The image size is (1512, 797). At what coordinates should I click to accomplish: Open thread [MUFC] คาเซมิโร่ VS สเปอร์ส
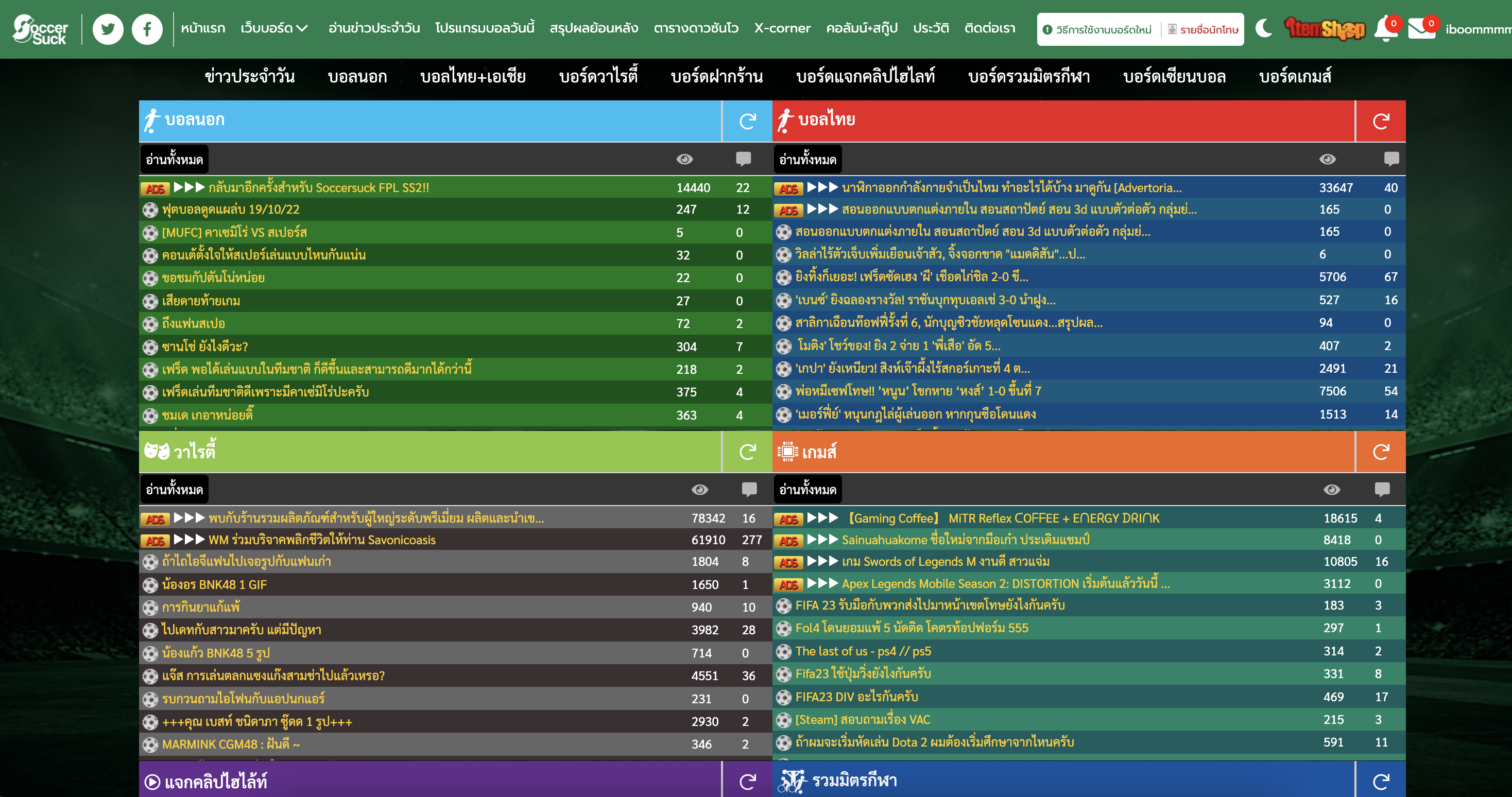tap(234, 232)
